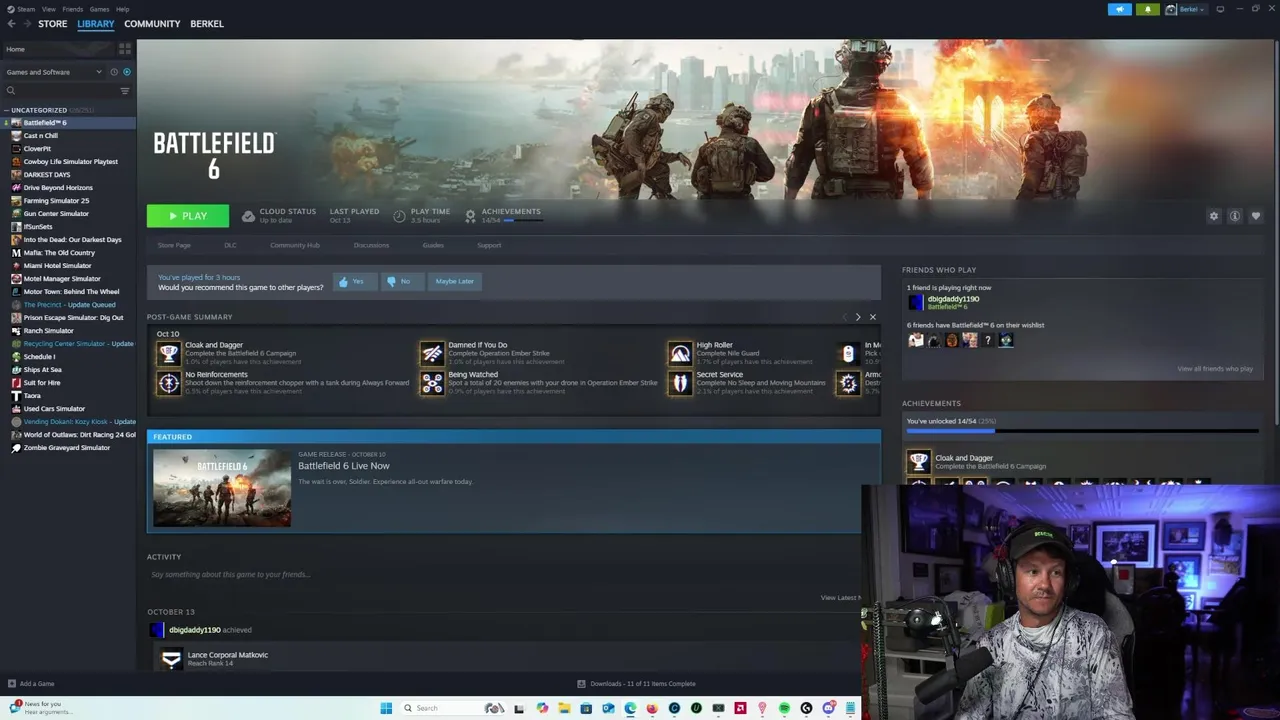Open the Guides link
The image size is (1280, 720).
433,245
